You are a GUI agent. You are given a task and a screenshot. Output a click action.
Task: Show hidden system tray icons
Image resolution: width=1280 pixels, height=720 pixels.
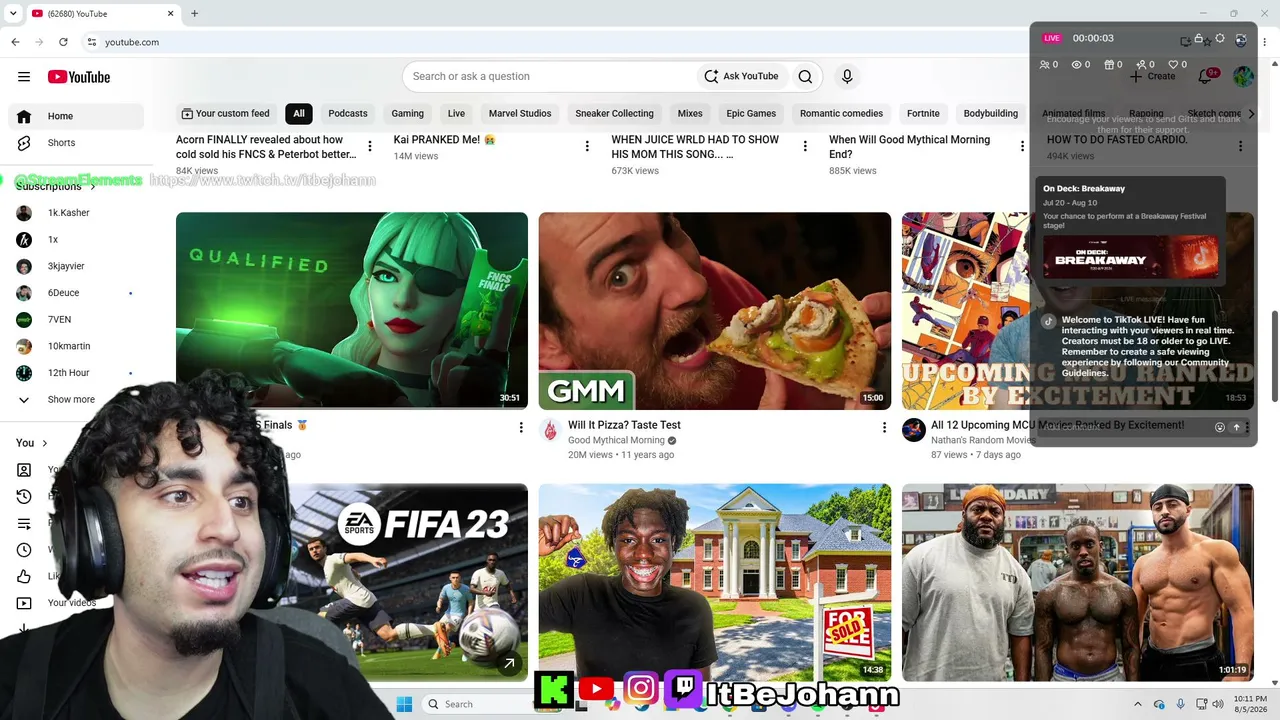point(1138,704)
